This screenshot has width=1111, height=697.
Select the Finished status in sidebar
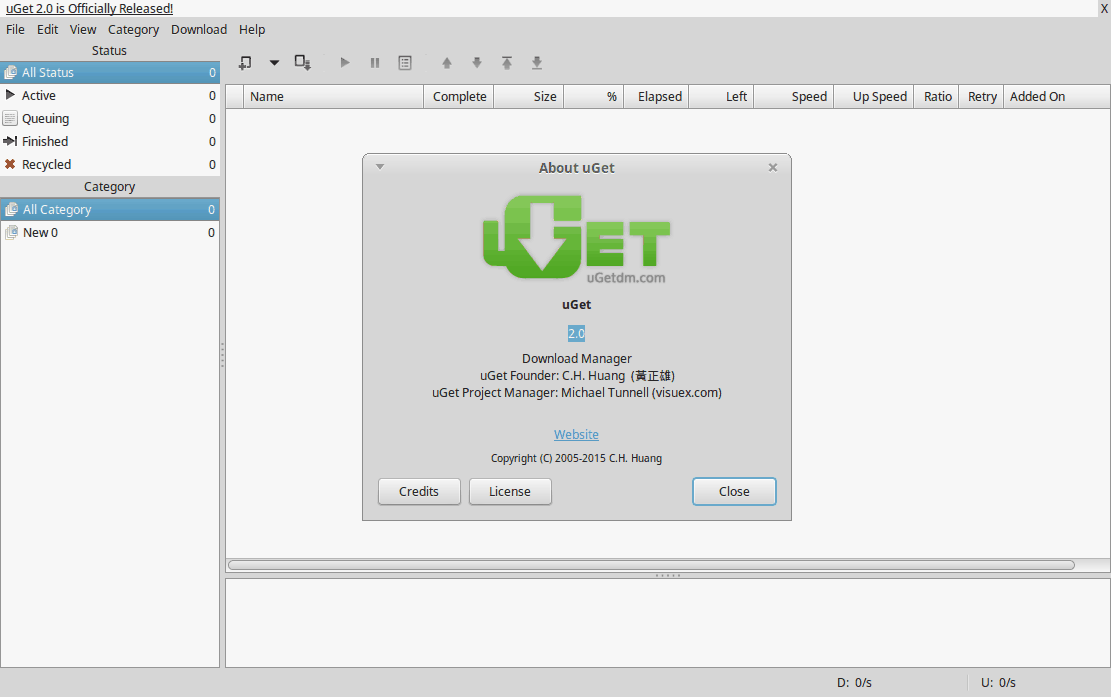click(x=43, y=141)
